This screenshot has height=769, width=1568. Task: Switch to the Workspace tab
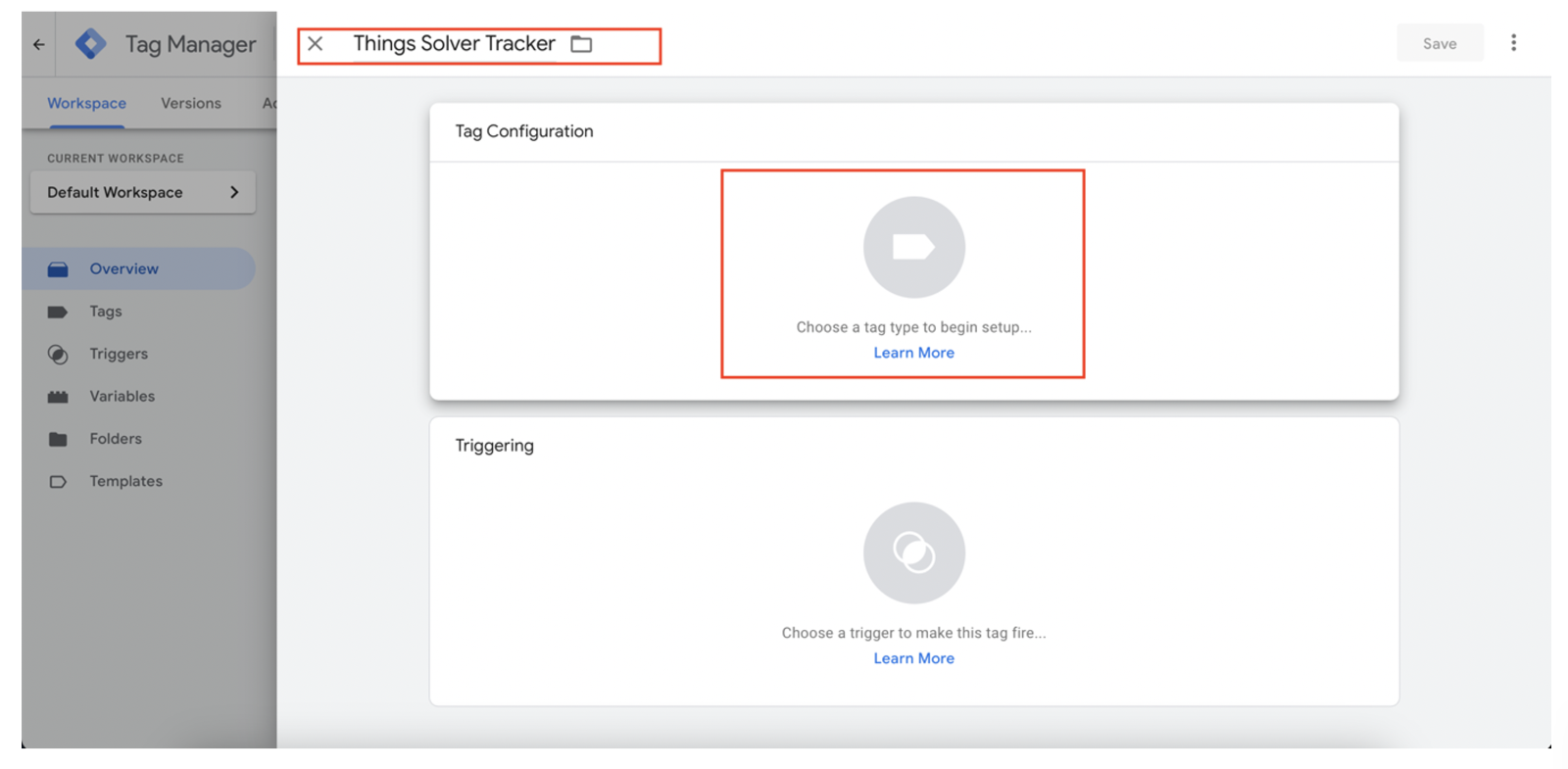[86, 103]
